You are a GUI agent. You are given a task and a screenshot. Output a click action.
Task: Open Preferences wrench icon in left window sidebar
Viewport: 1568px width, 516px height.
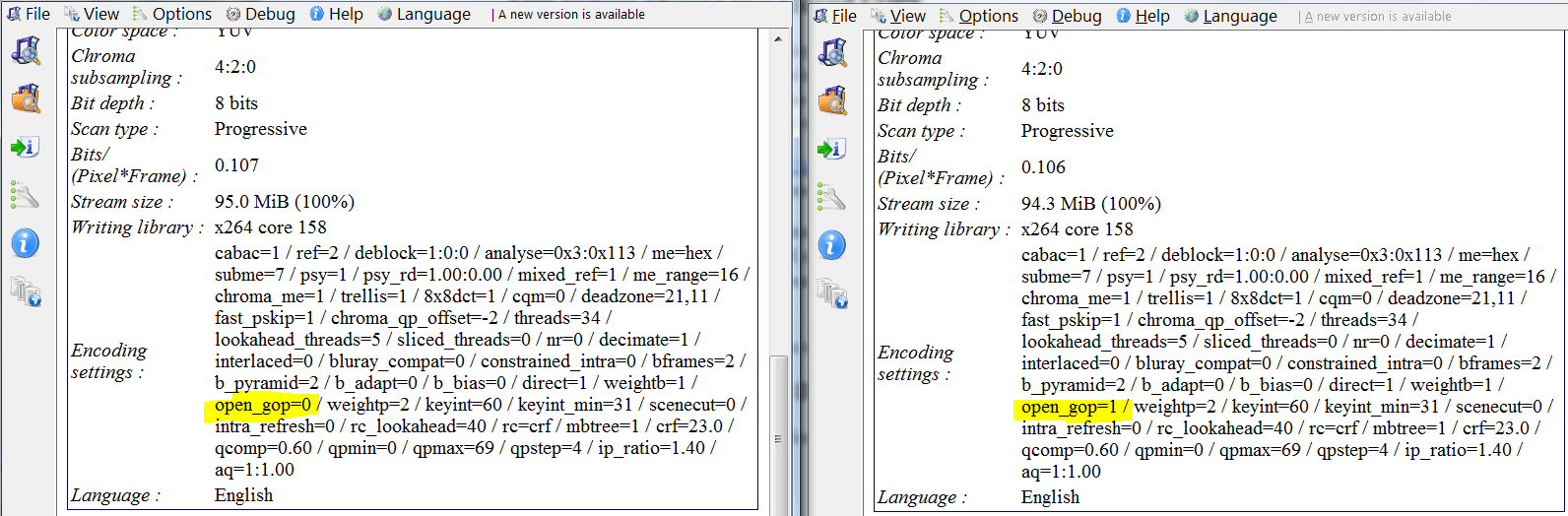(x=25, y=195)
